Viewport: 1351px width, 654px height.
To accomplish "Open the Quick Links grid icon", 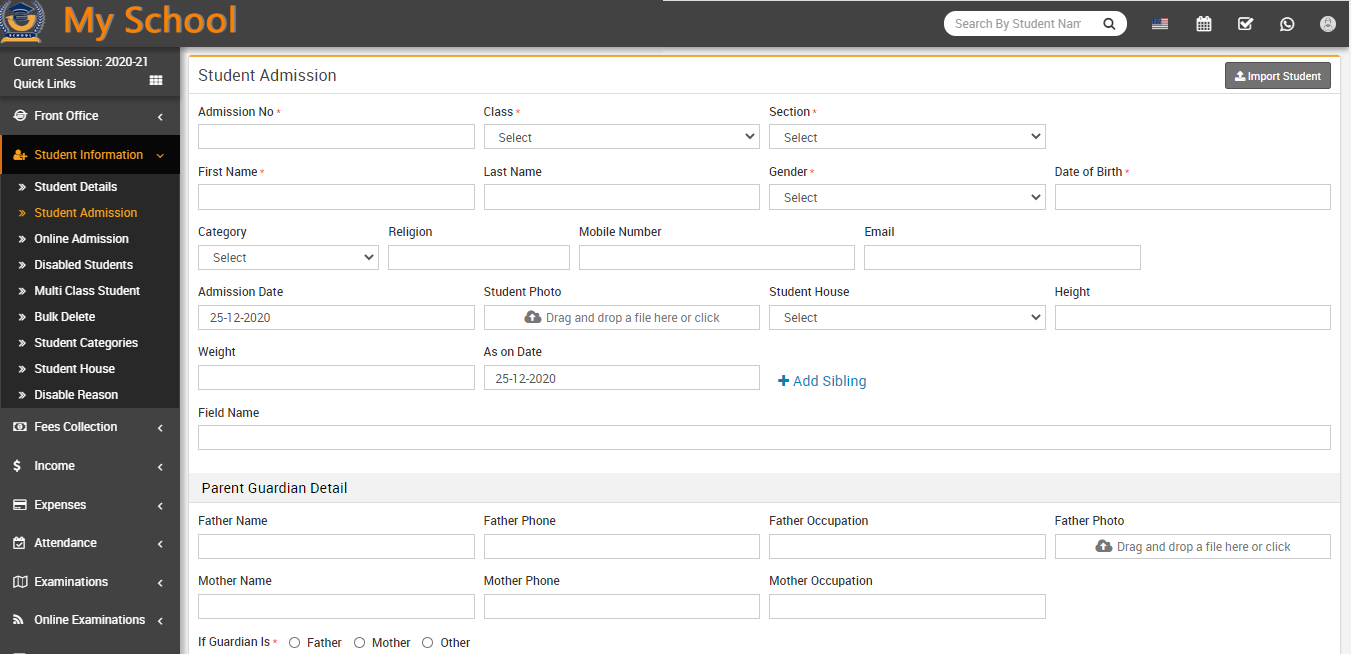I will pos(156,81).
